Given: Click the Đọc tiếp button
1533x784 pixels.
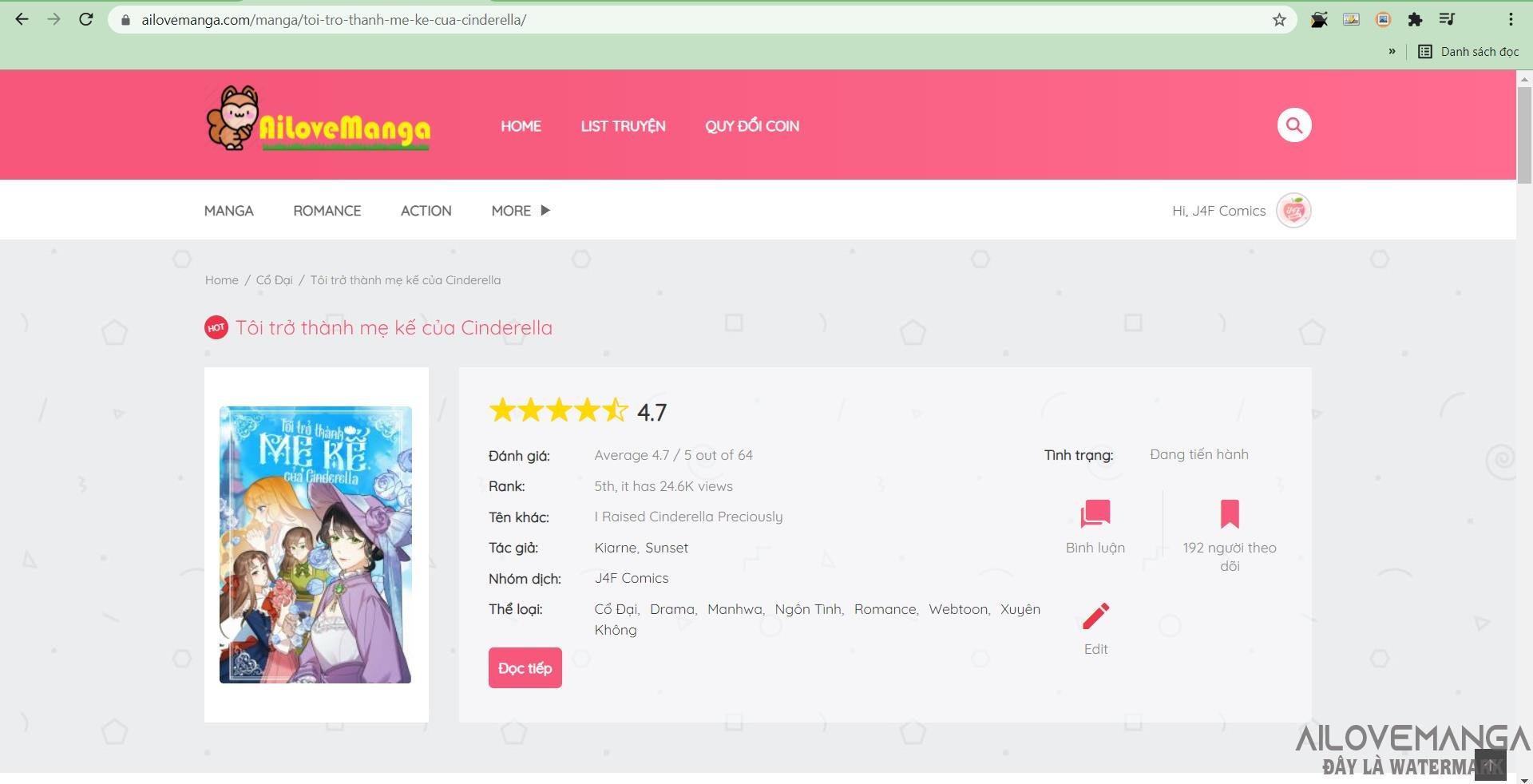Looking at the screenshot, I should (525, 668).
